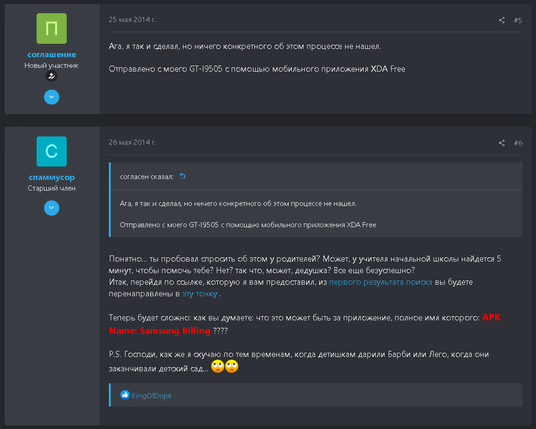Click the согласен сказал quote header
Viewport: 536px width, 429px height.
(x=146, y=177)
